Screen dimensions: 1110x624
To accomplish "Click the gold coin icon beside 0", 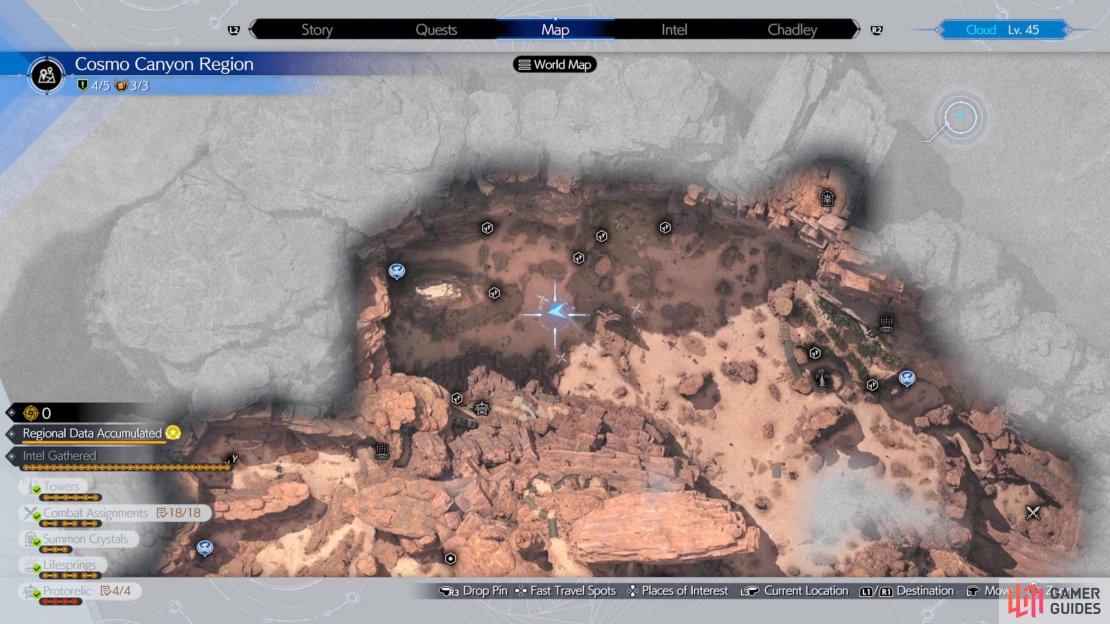I will click(x=30, y=413).
